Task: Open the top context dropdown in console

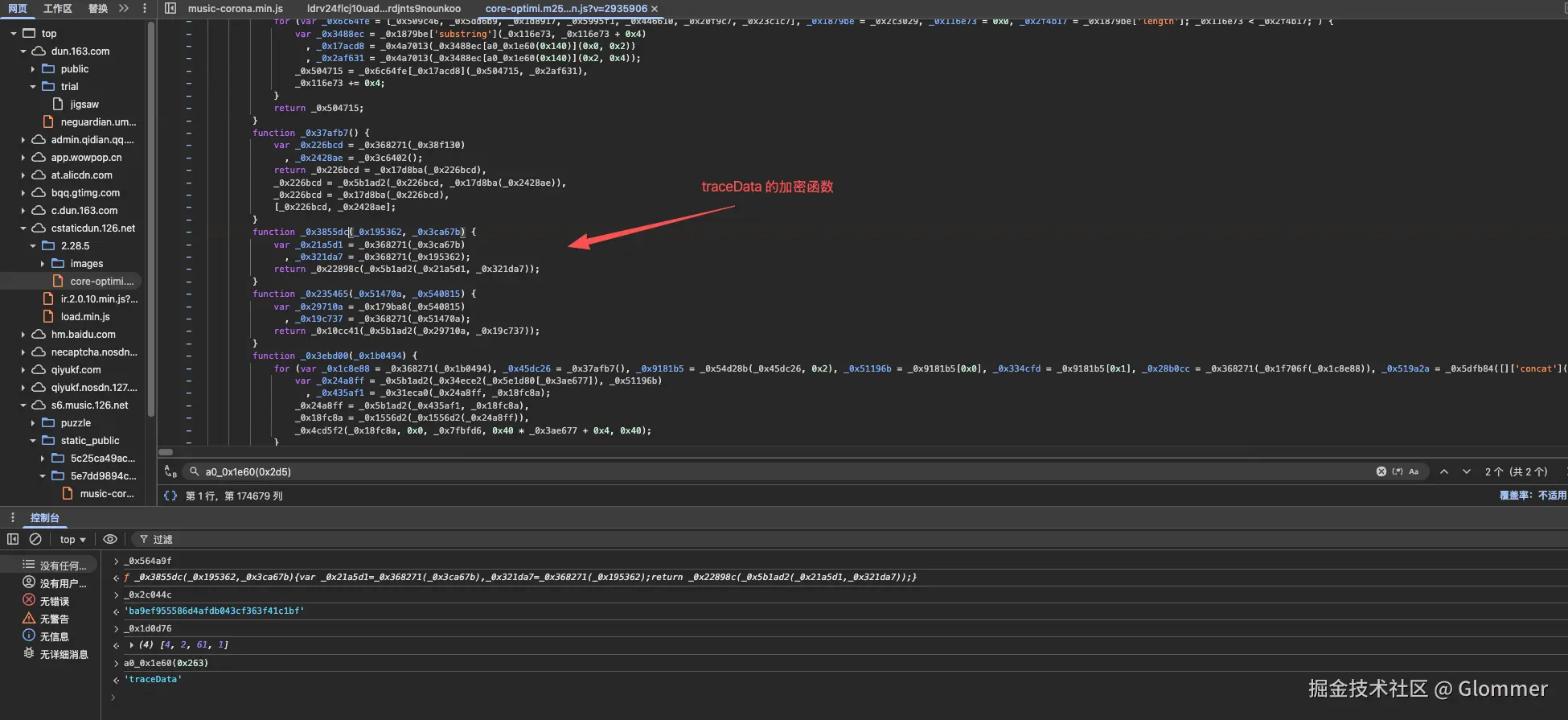Action: click(72, 539)
